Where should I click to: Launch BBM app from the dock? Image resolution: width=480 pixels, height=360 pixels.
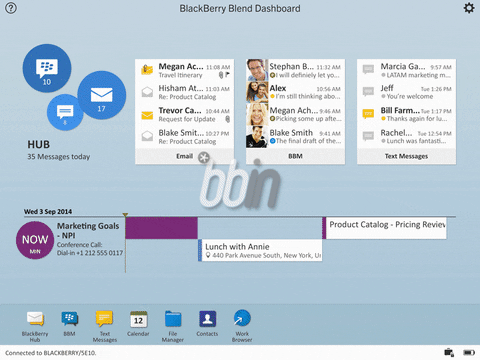[x=69, y=323]
